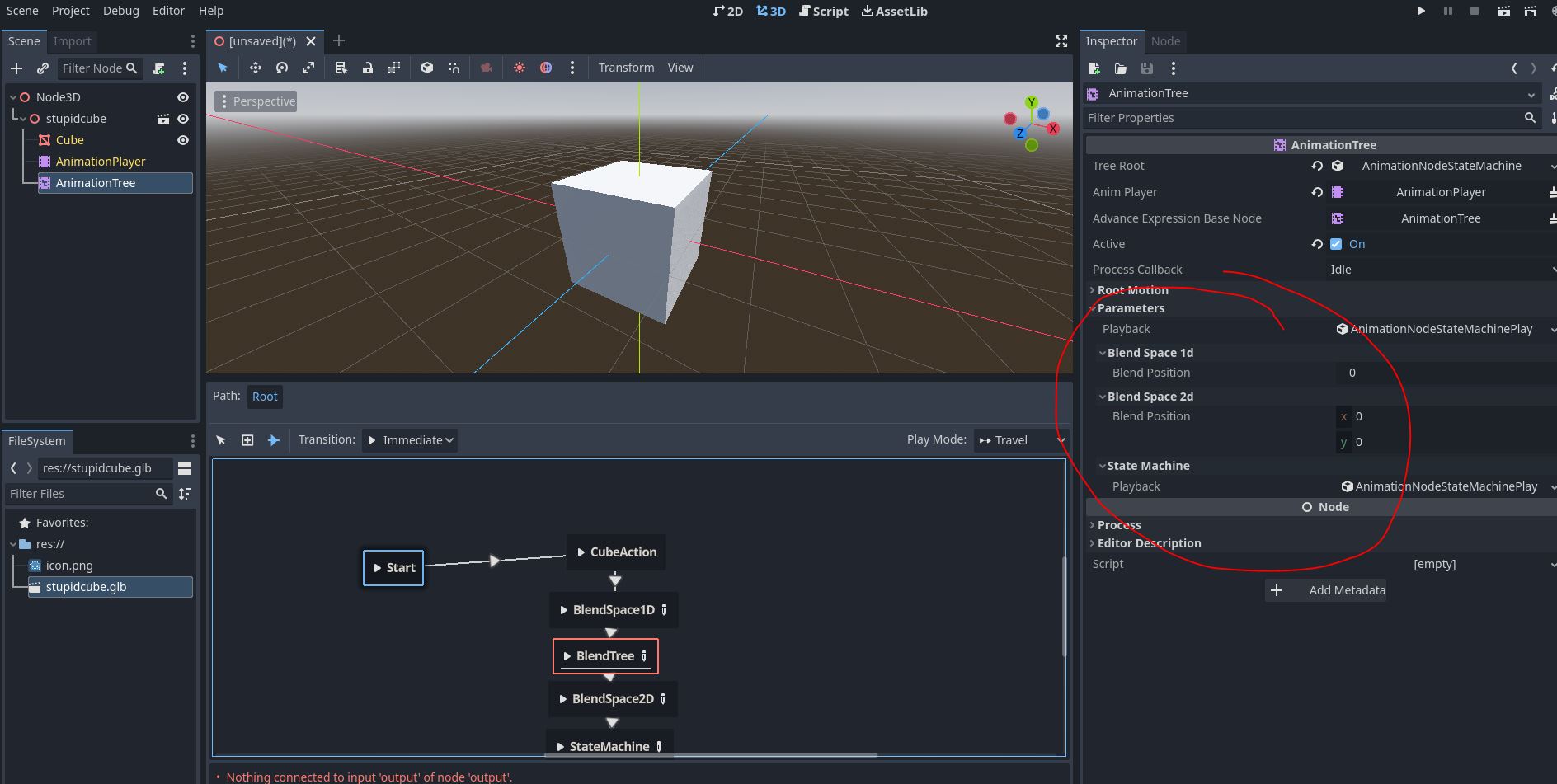Toggle the preview environment globe icon
1557x784 pixels.
coord(546,68)
